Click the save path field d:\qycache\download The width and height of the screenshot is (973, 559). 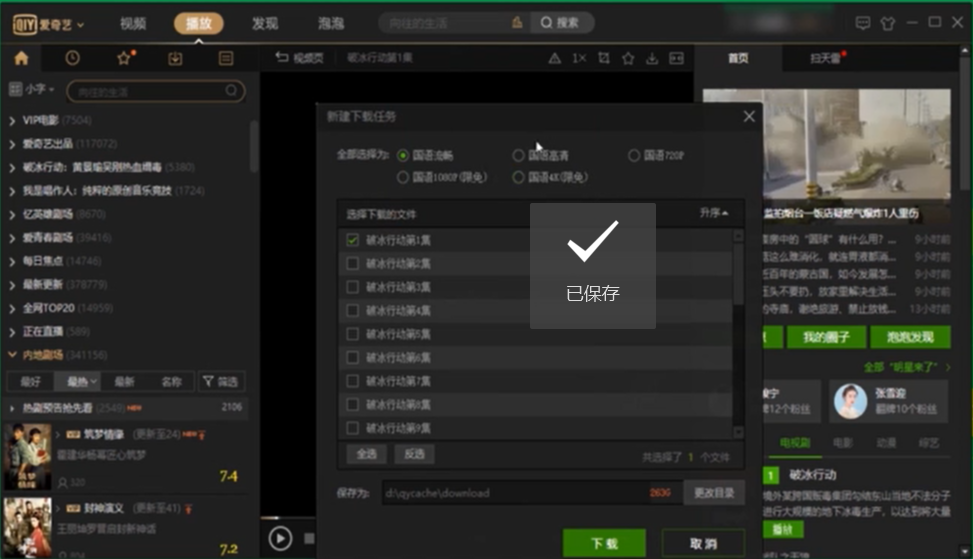coord(532,493)
